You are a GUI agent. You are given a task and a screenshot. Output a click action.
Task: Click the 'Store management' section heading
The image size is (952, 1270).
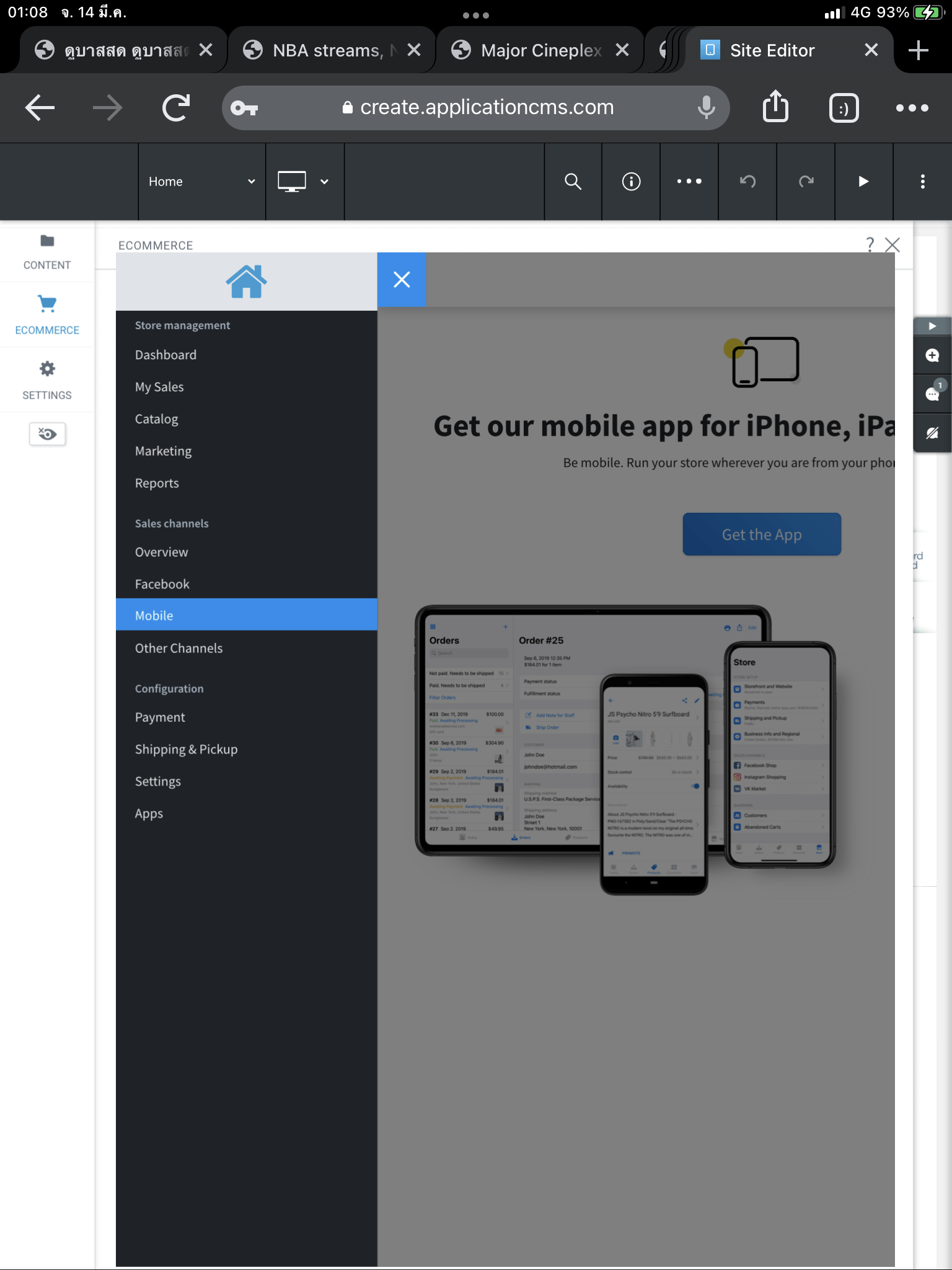click(182, 326)
